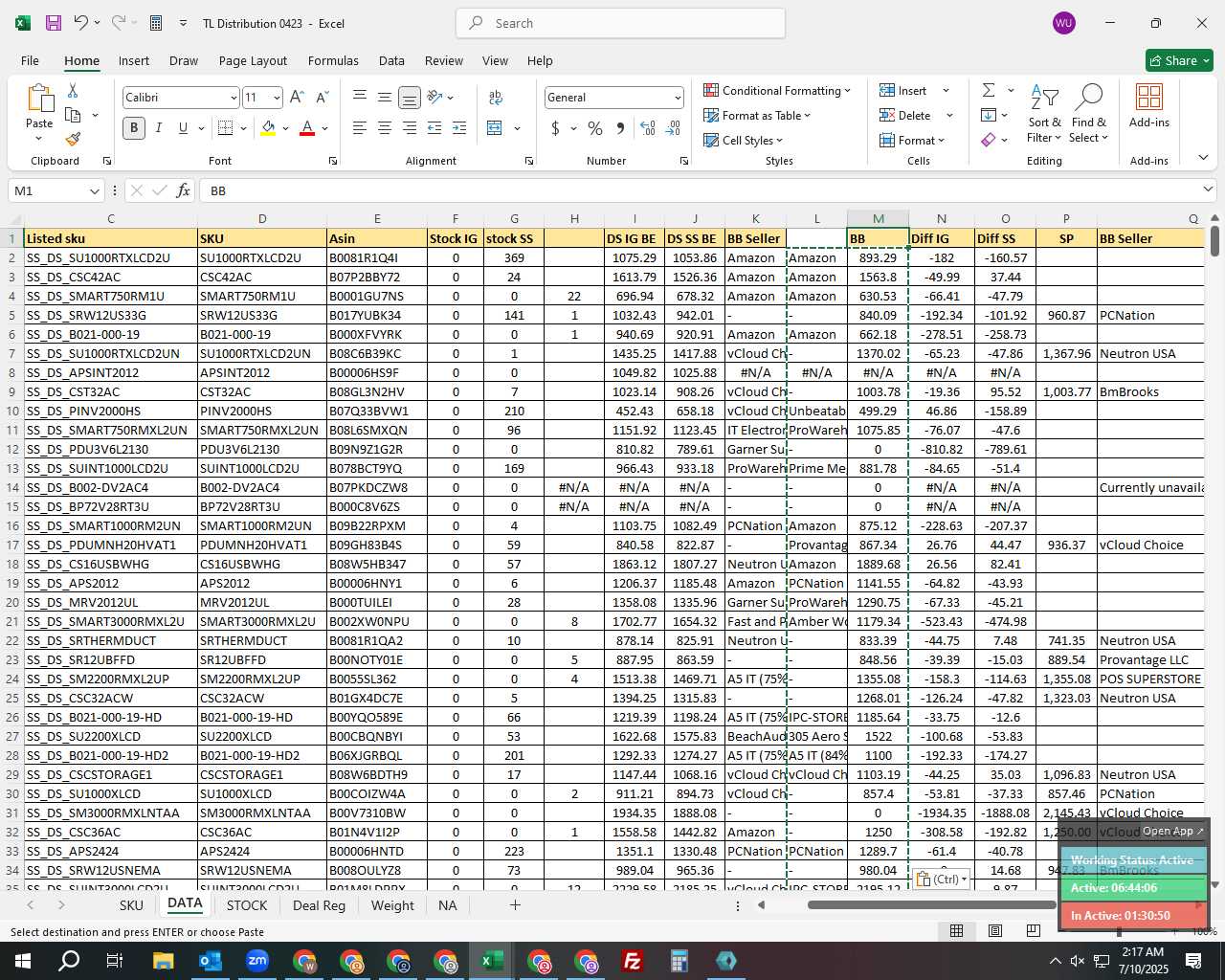This screenshot has width=1225, height=980.
Task: Click Find & Select button
Action: coord(1089,113)
